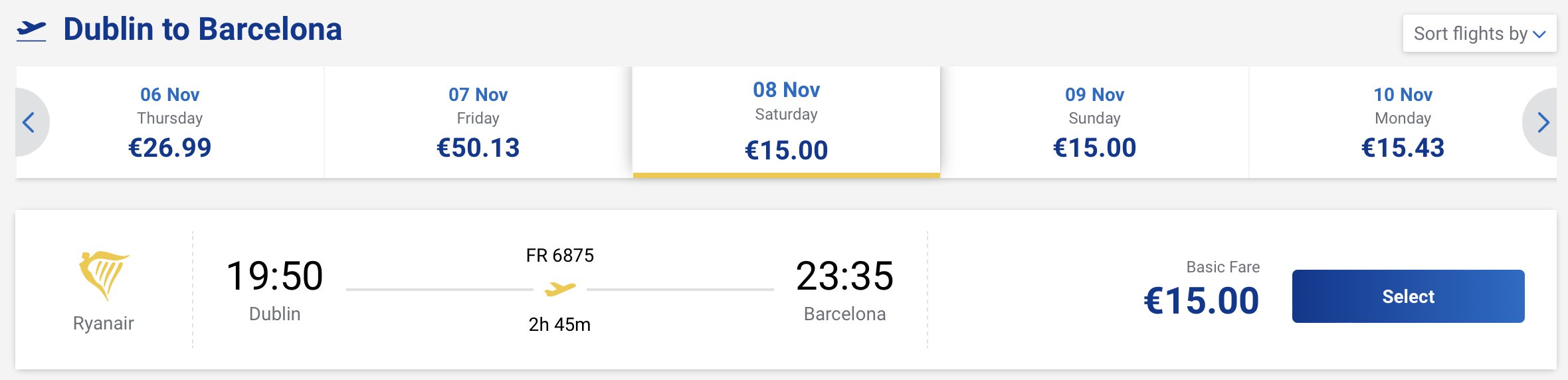Click the 19:50 departure time

pos(274,276)
